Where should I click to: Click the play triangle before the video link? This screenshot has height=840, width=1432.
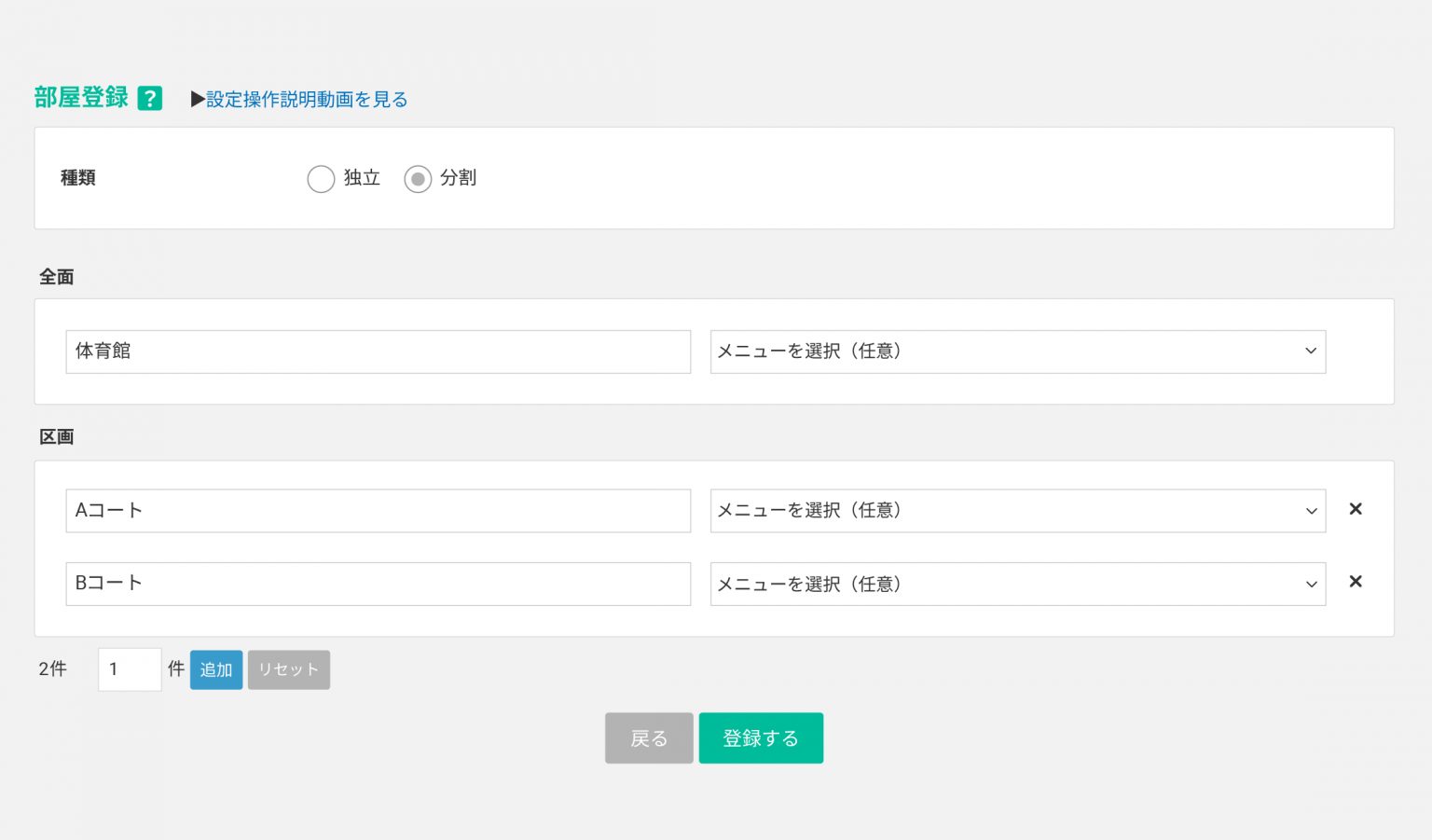click(x=198, y=100)
